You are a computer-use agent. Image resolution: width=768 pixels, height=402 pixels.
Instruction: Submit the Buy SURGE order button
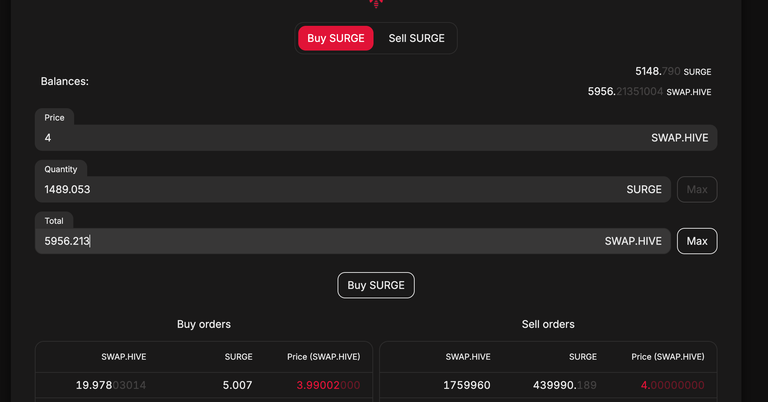click(x=376, y=285)
